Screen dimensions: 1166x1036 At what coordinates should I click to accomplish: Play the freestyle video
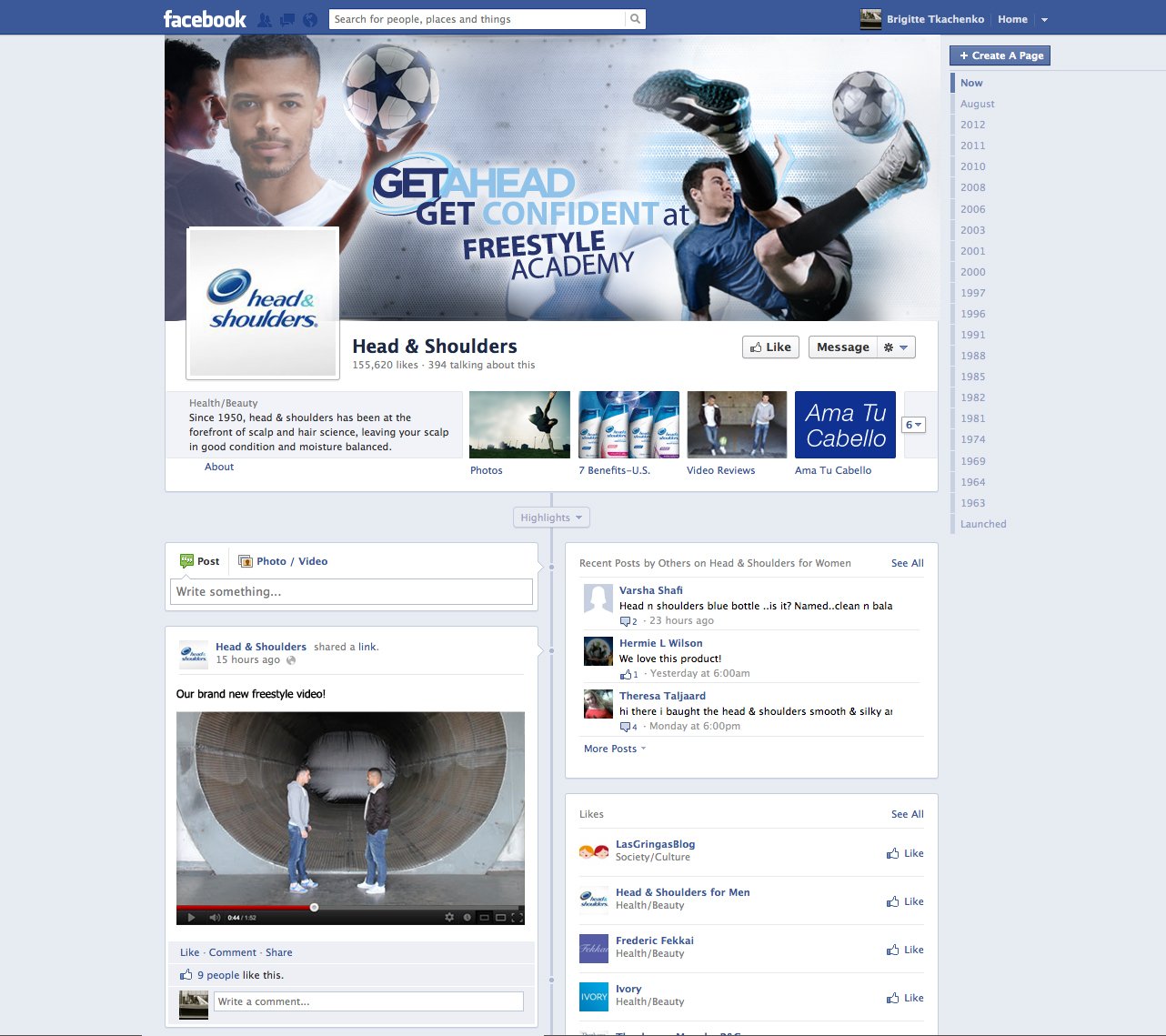(x=191, y=918)
